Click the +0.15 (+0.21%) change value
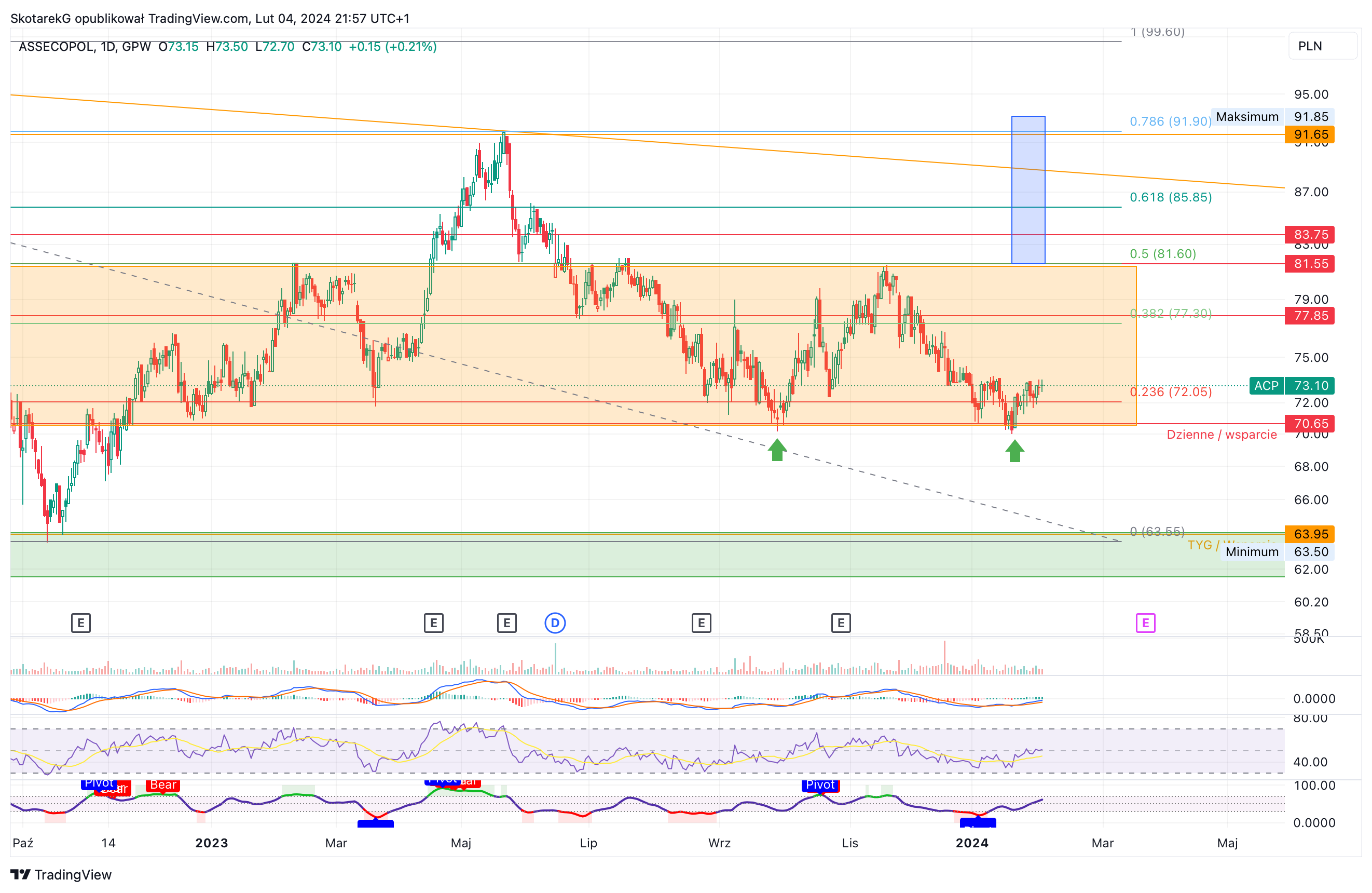Screen dimensions: 1372x893 coord(393,46)
